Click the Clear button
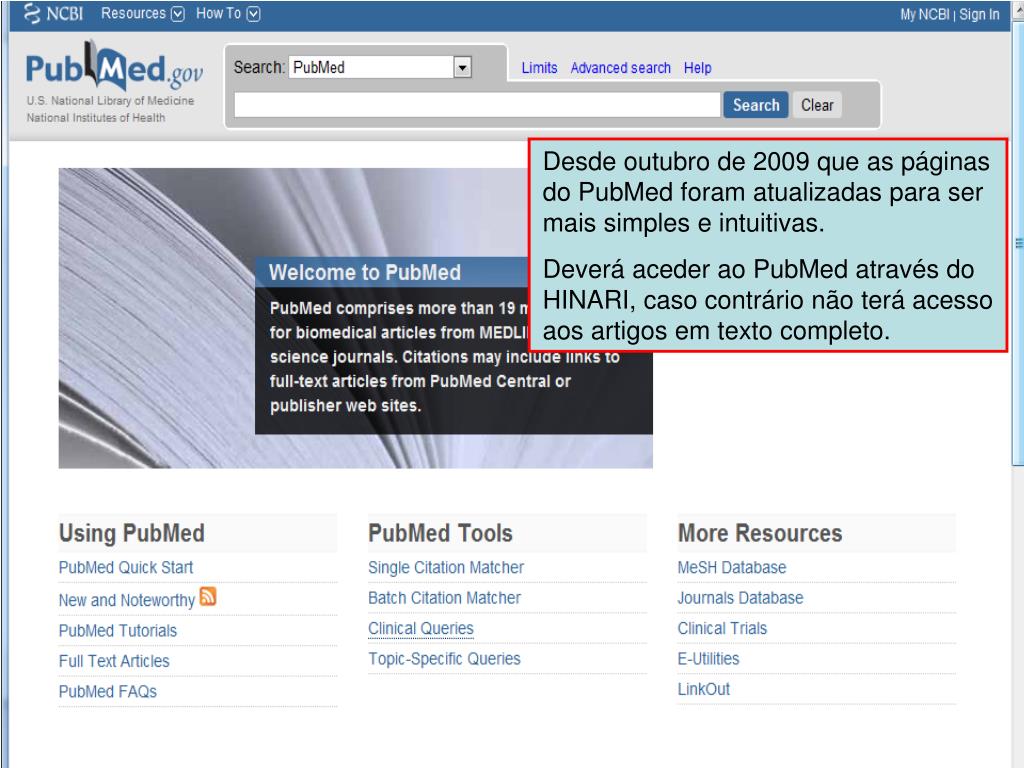The height and width of the screenshot is (768, 1024). [x=817, y=105]
